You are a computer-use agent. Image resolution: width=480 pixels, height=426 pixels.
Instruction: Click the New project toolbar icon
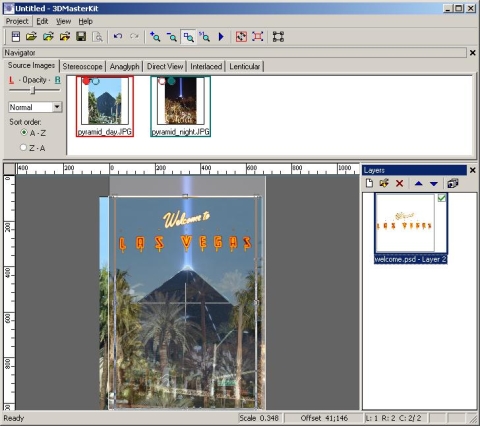pos(16,36)
